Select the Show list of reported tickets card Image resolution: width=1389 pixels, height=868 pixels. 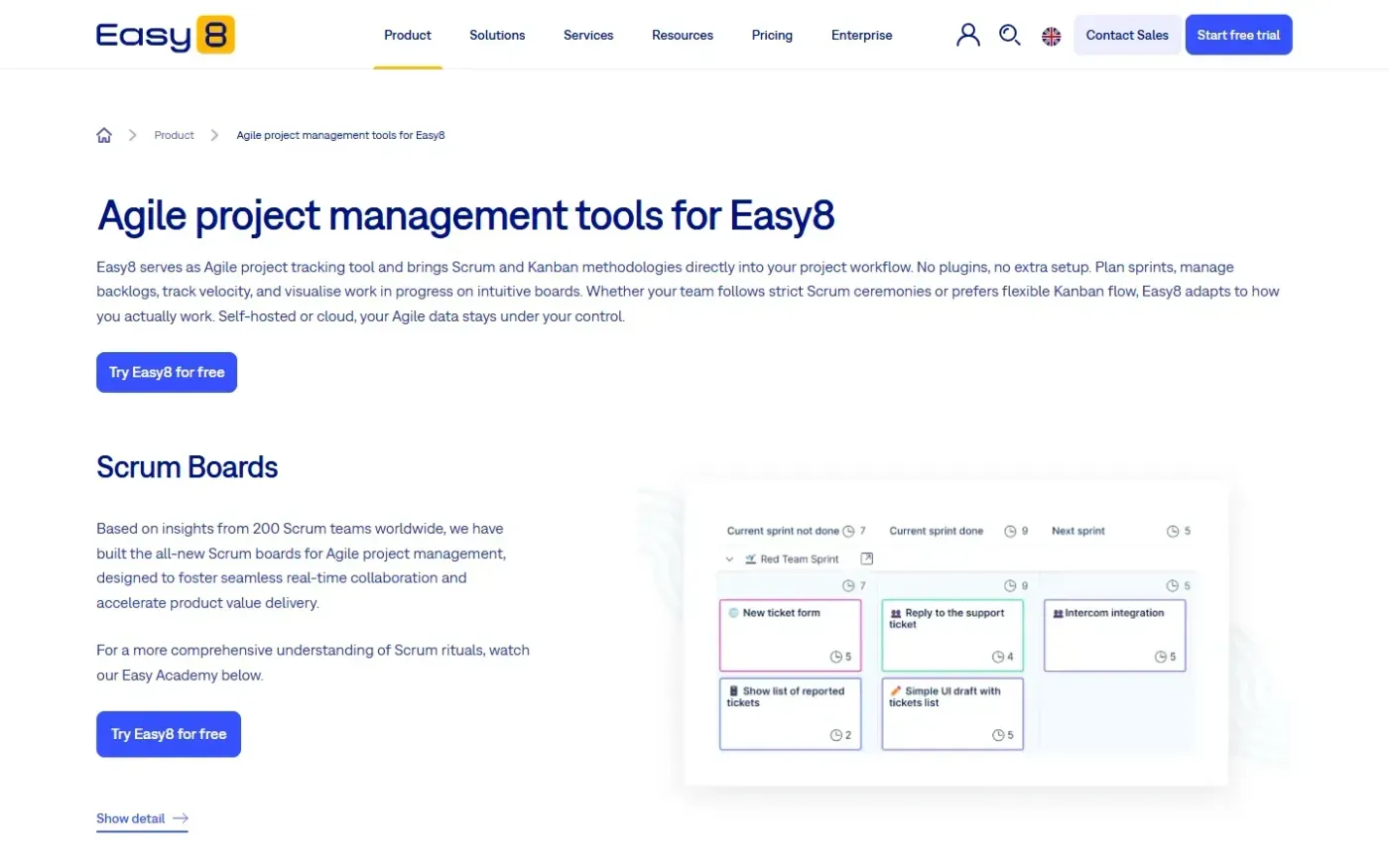[791, 714]
